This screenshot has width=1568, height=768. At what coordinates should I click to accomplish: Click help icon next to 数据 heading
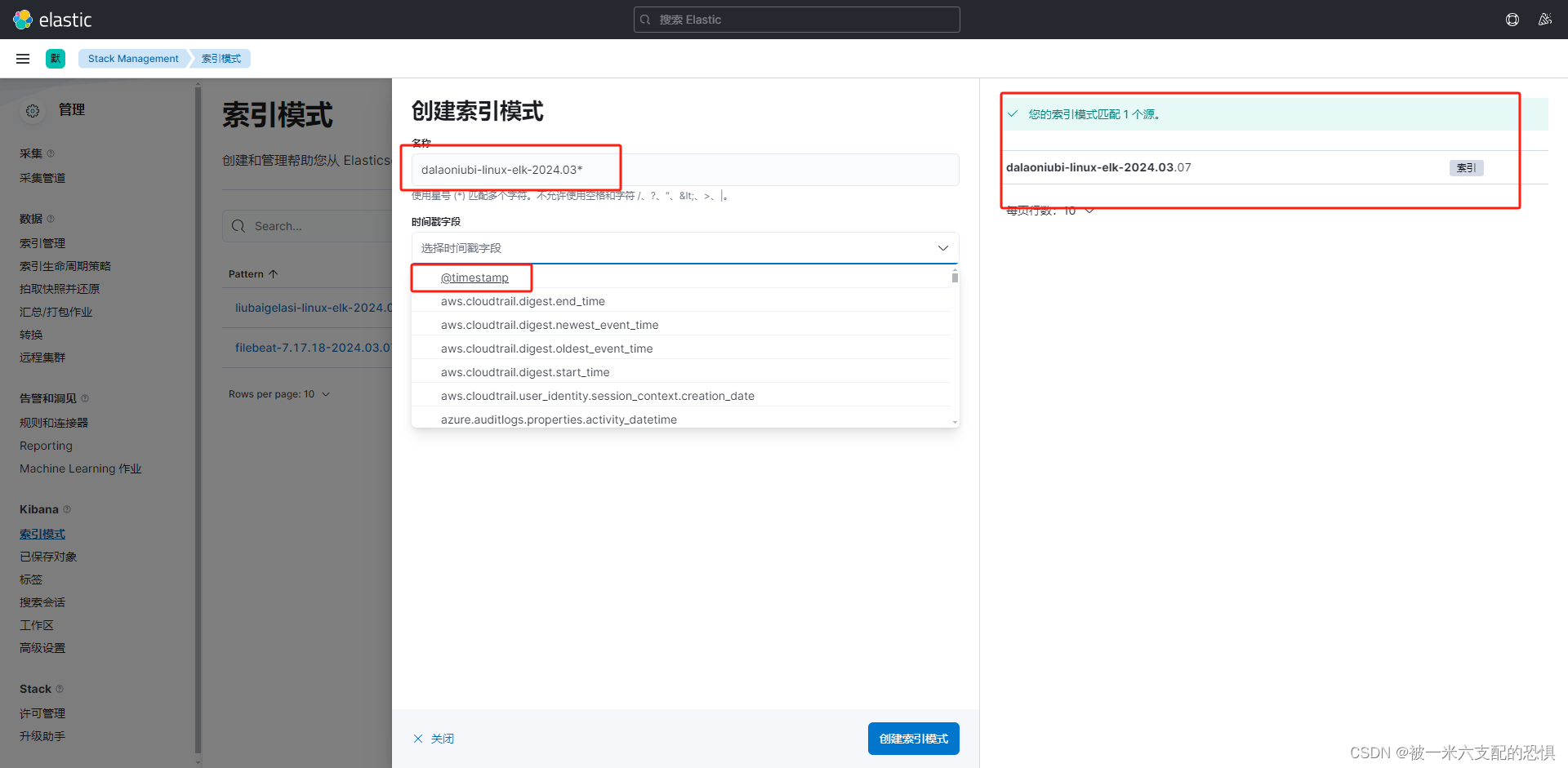pos(51,219)
